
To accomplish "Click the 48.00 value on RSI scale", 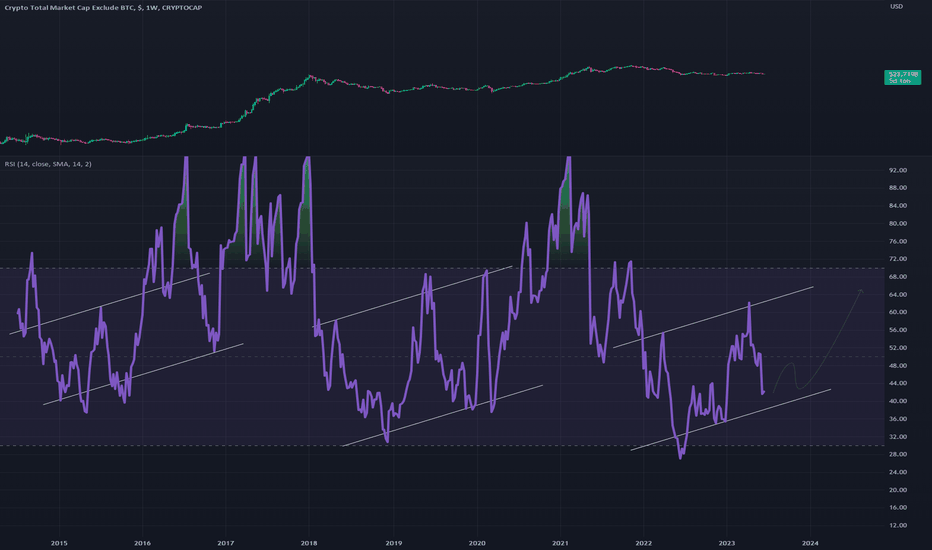I will (898, 366).
